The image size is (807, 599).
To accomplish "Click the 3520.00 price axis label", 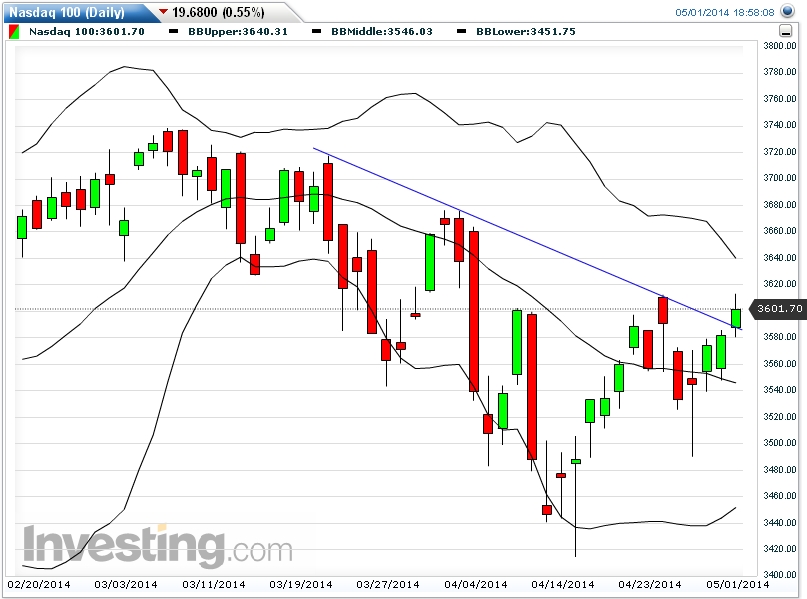I will pyautogui.click(x=779, y=416).
